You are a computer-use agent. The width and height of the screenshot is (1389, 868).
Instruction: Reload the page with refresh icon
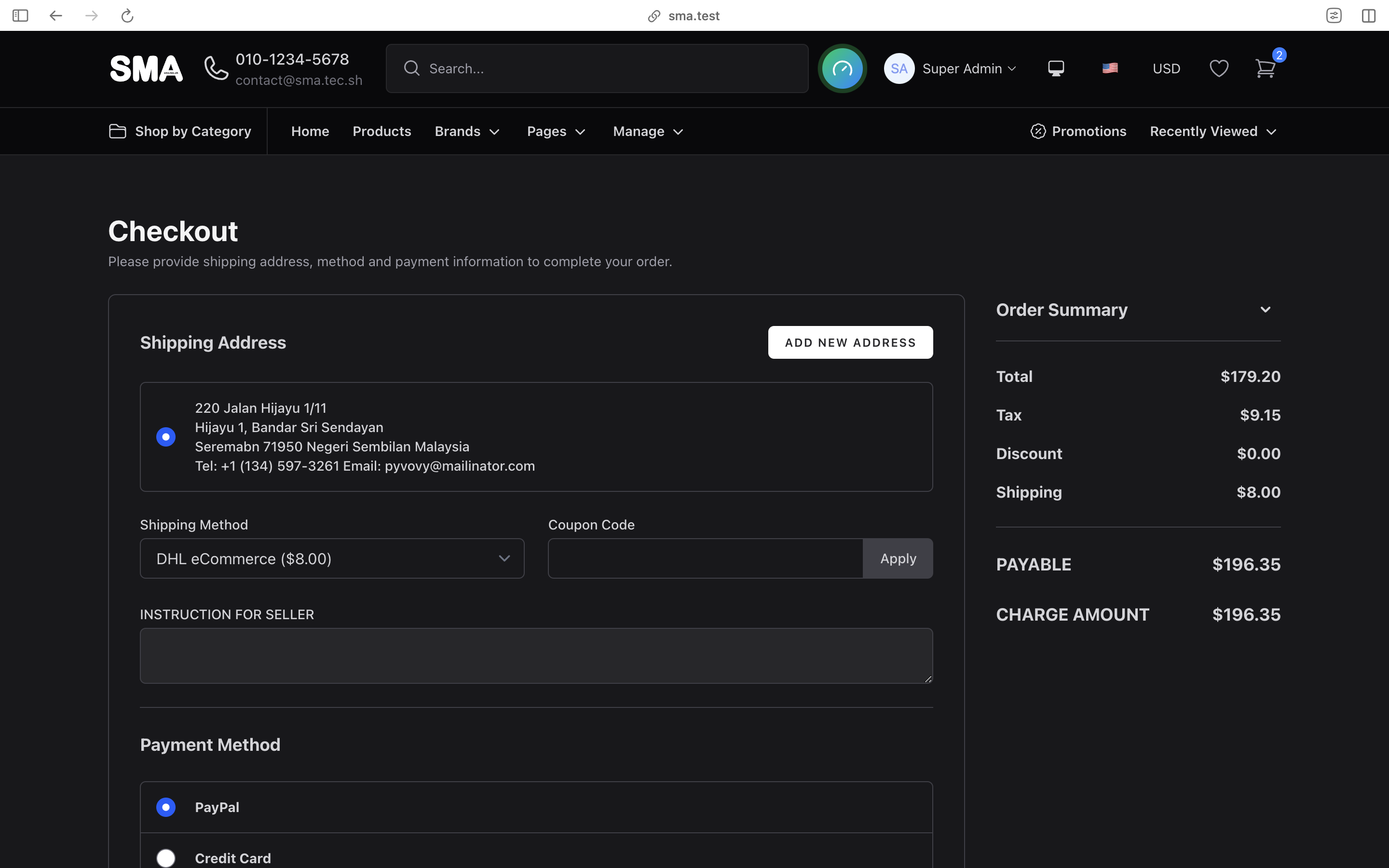tap(127, 15)
